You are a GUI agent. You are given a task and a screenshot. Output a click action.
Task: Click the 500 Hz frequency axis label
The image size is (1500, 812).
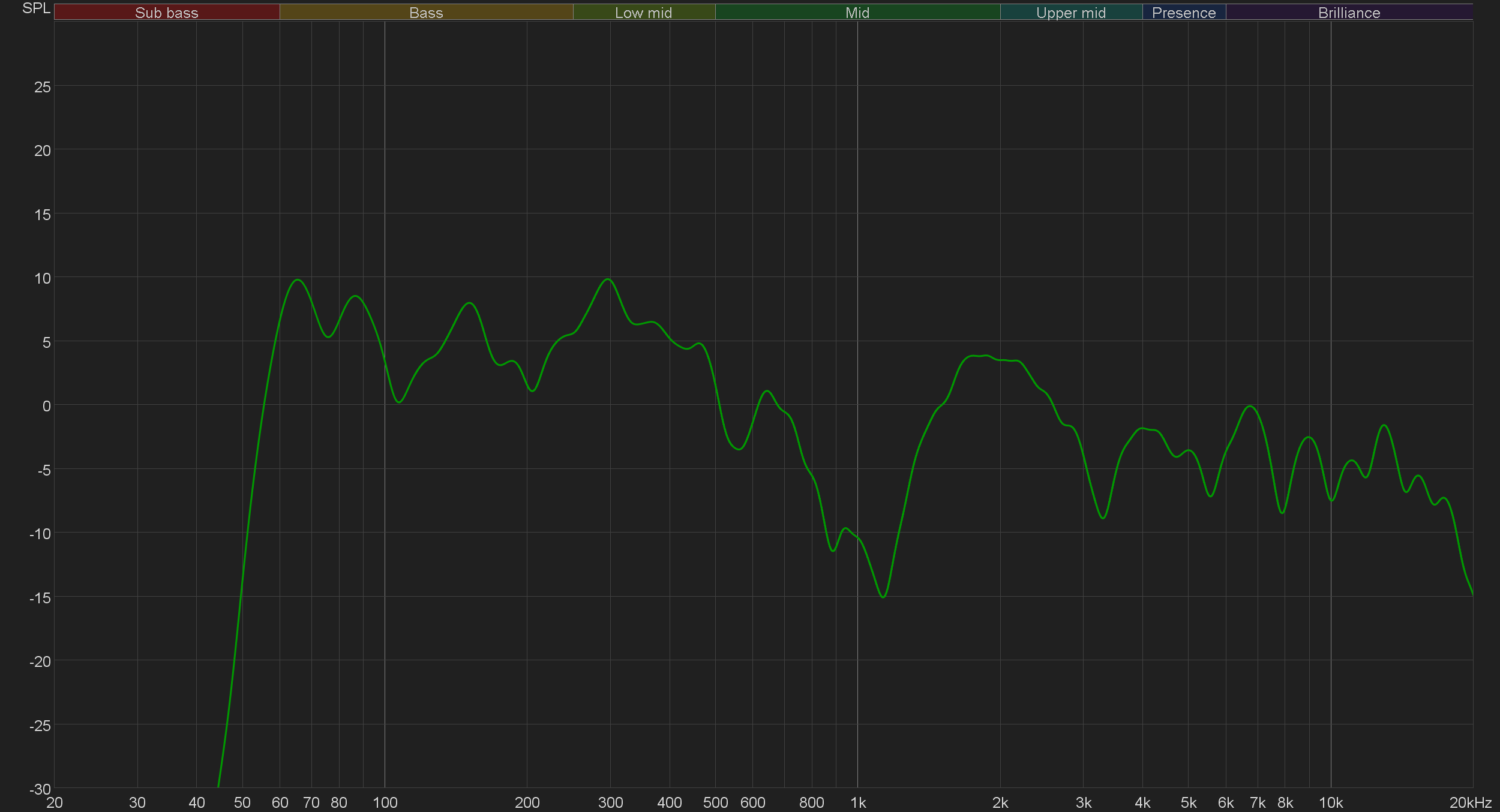tap(715, 802)
